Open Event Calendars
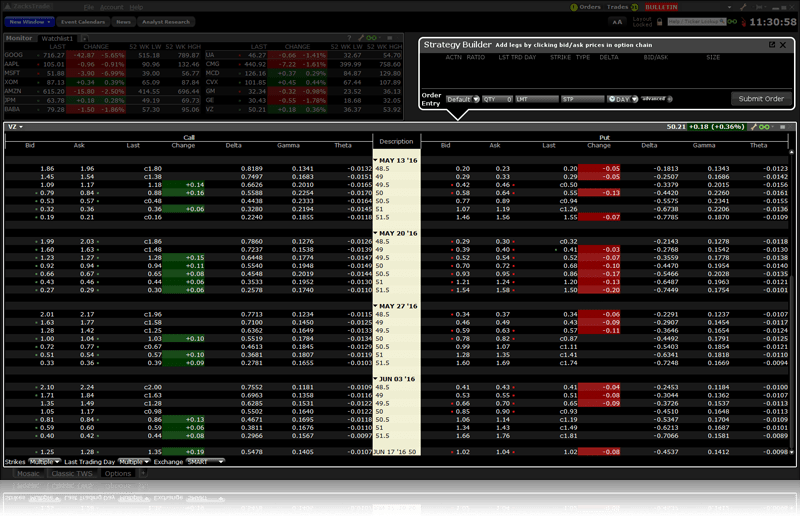Screen dimensions: 800x520 pos(83,22)
